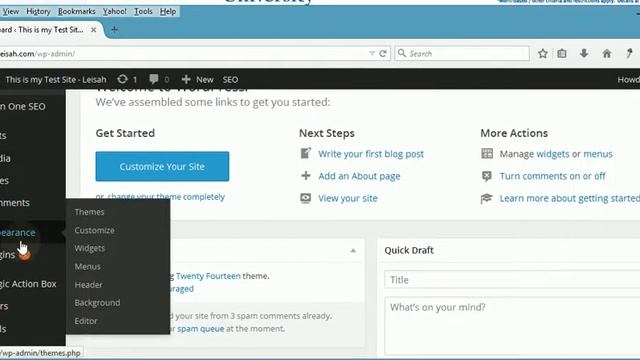
Task: Click the comments bubble icon in admin bar
Action: 154,79
